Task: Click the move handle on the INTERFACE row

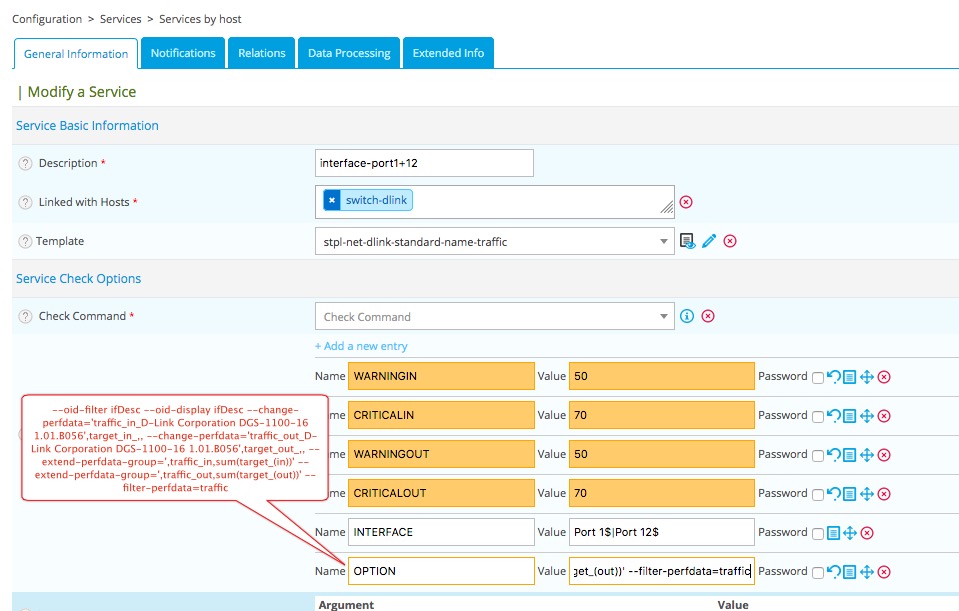Action: 850,533
